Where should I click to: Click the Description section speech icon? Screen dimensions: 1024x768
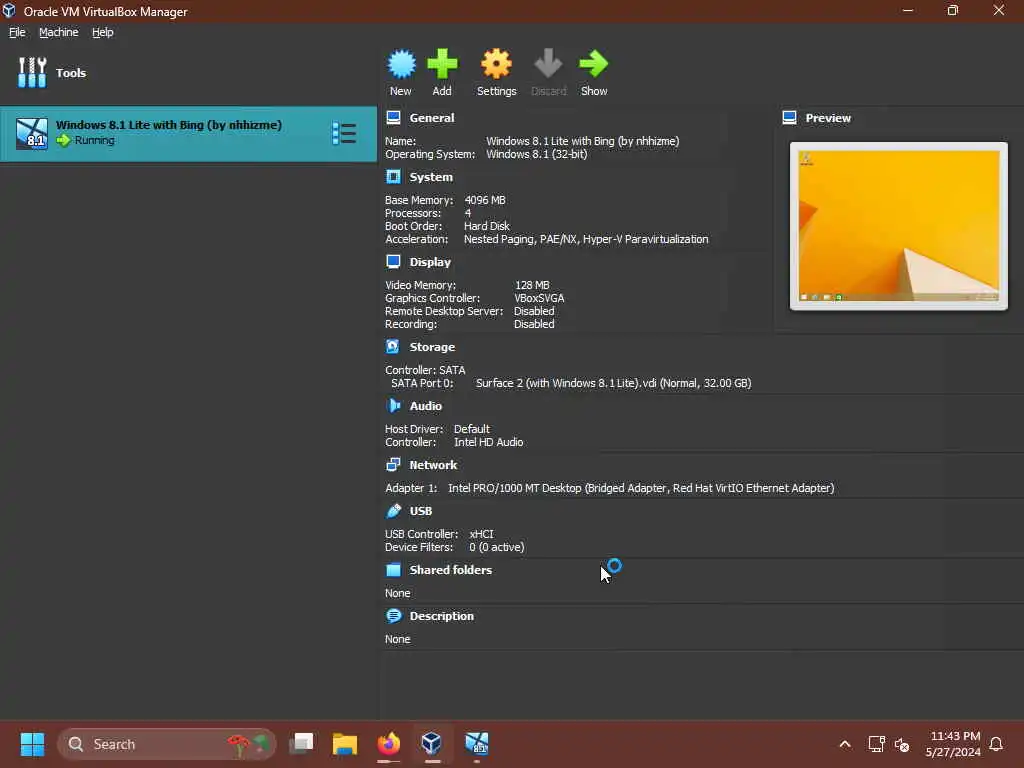393,616
